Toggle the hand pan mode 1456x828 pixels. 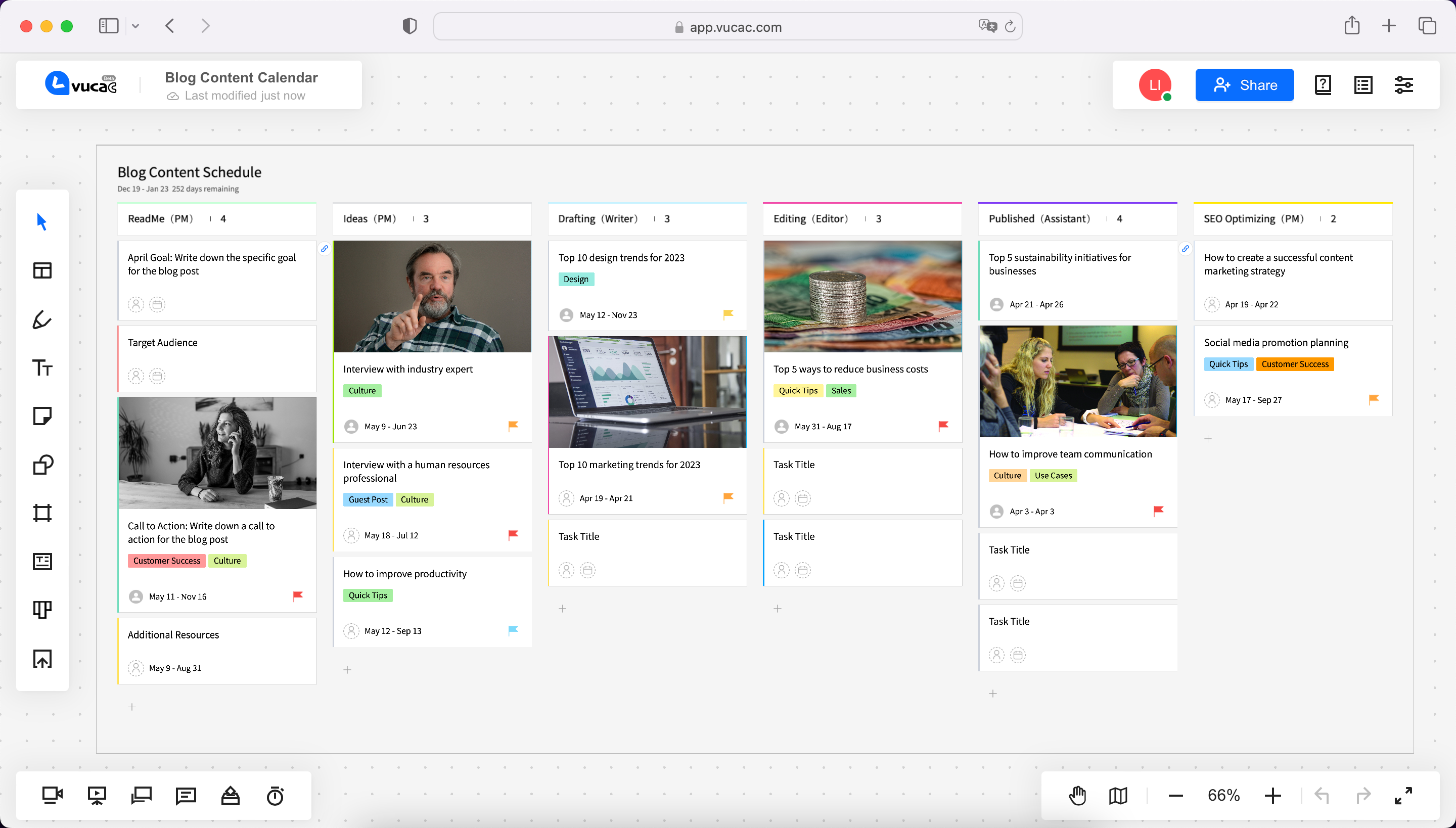1077,796
